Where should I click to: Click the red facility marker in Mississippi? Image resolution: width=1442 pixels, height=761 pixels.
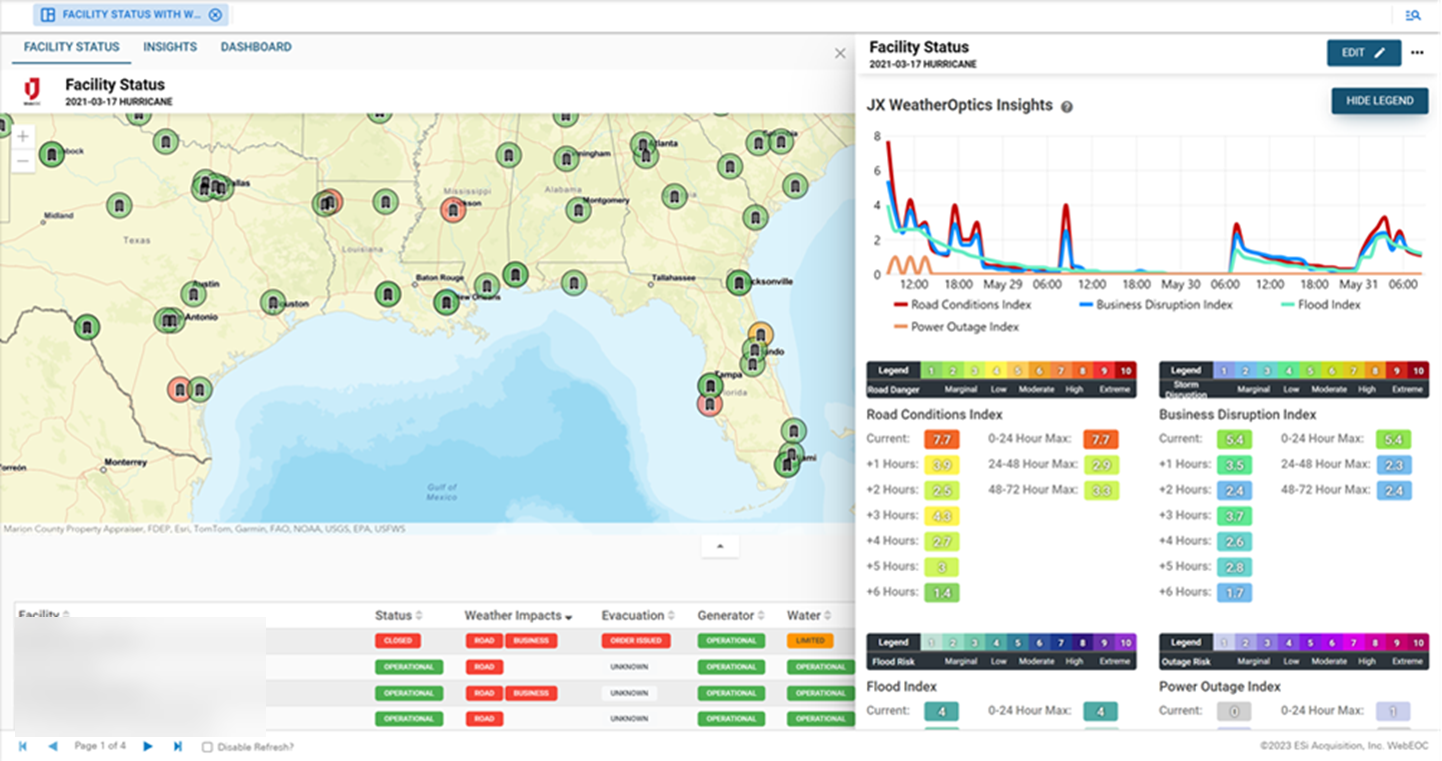click(453, 209)
